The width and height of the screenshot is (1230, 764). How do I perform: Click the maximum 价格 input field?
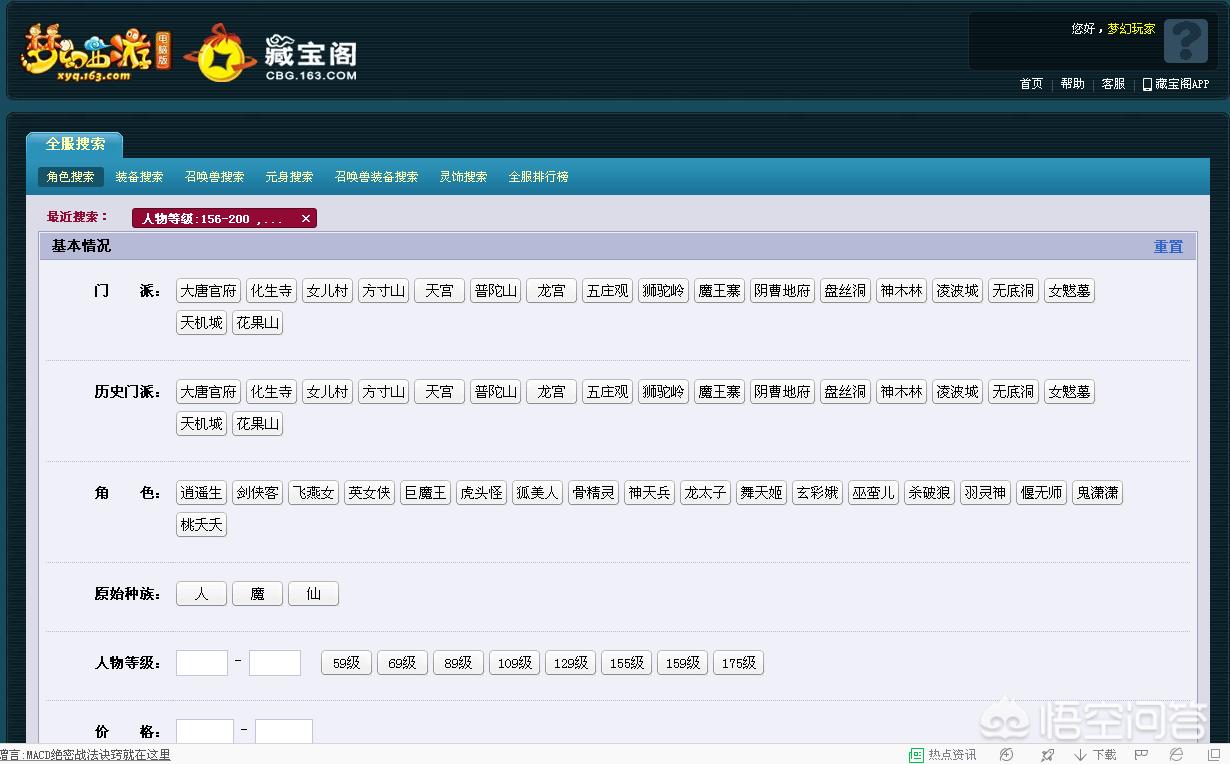(x=284, y=732)
